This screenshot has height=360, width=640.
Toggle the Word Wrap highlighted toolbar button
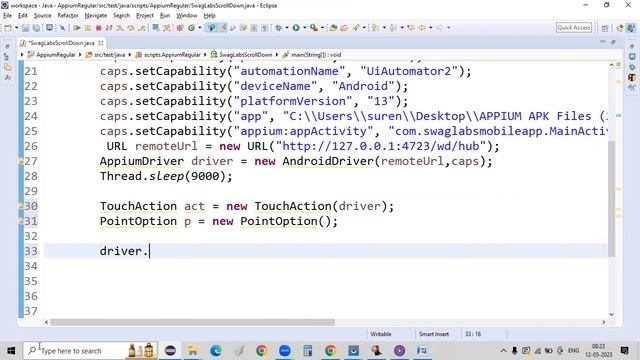[x=223, y=28]
